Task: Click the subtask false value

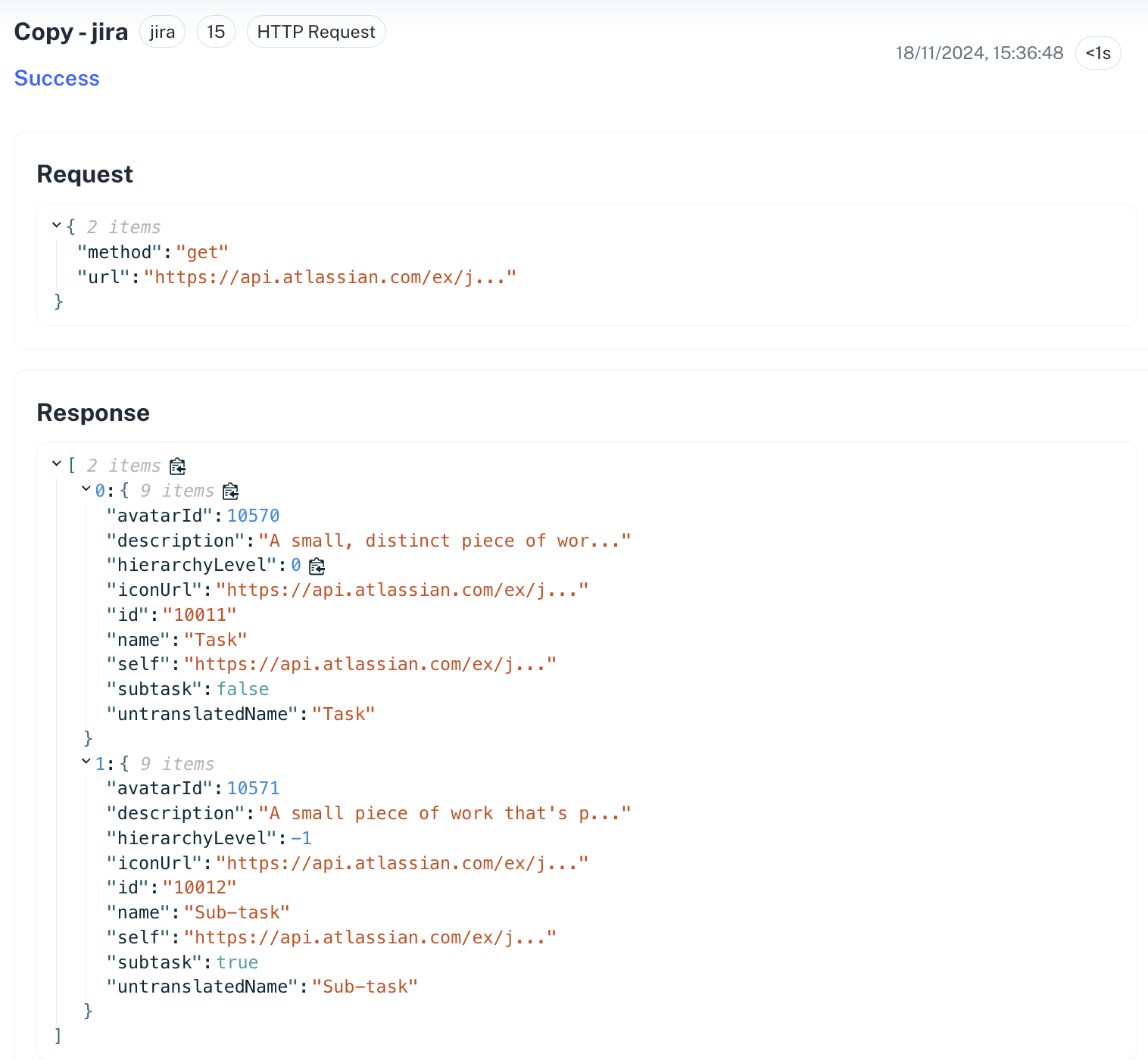Action: (x=242, y=688)
